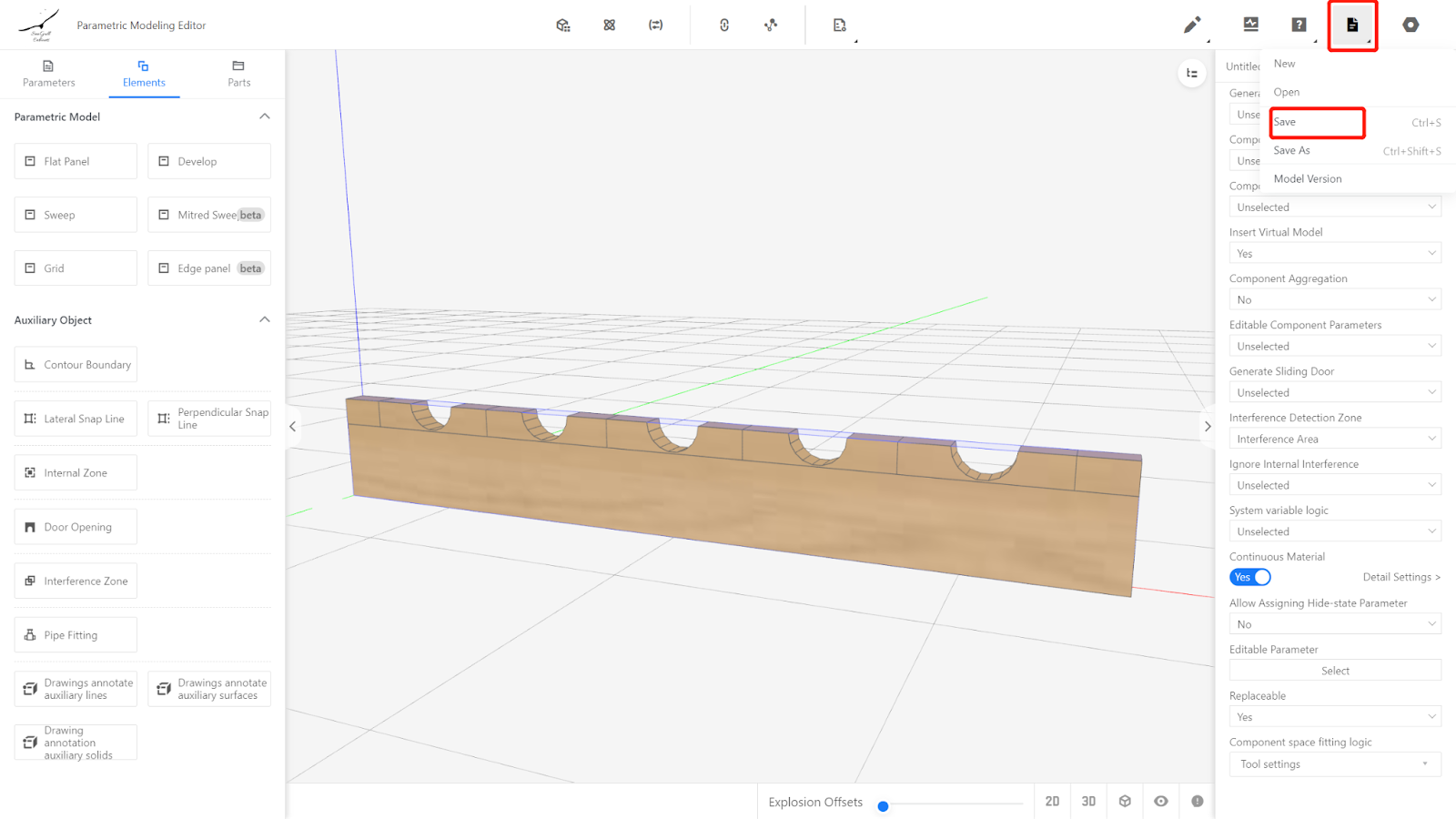The width and height of the screenshot is (1456, 819).
Task: Open the Interference Detection Zone dropdown
Action: [1334, 439]
